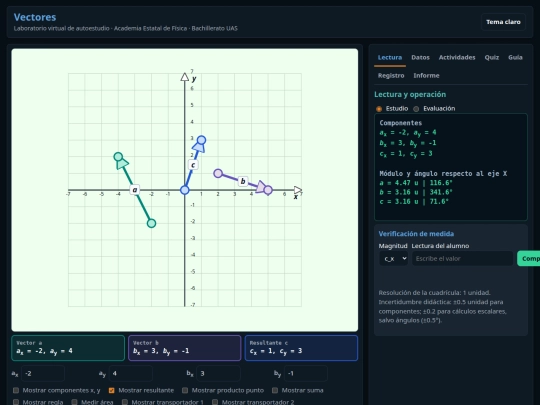This screenshot has width=540, height=405.
Task: Click the tail handle of vector b
Action: pos(218,173)
